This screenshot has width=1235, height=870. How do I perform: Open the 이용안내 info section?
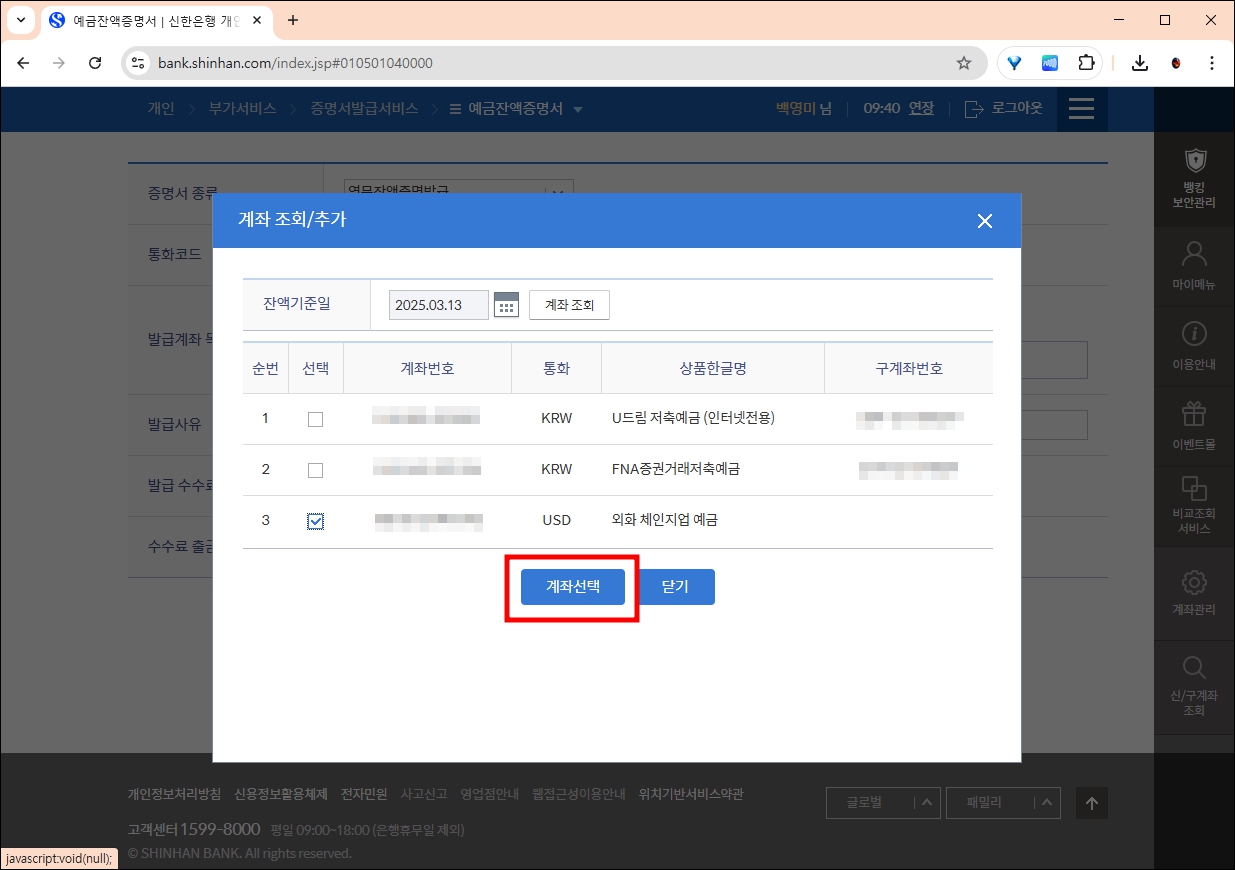tap(1194, 344)
